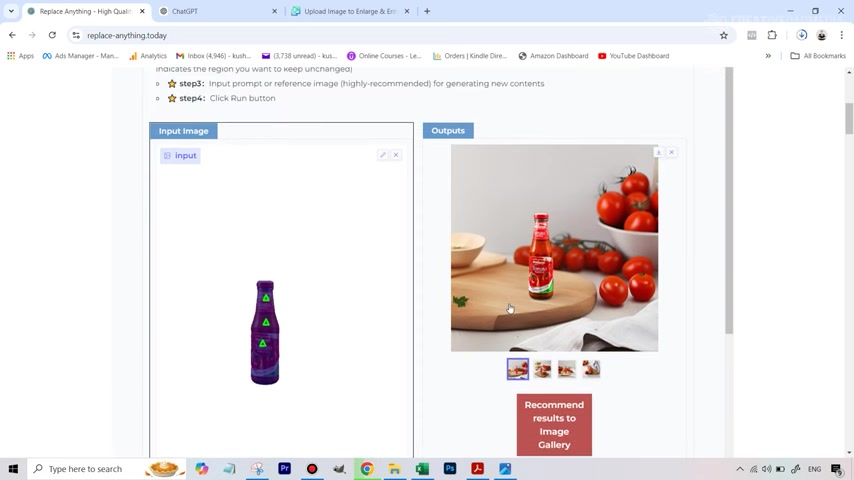Open Photoshop from the taskbar
854x480 pixels.
(450, 469)
